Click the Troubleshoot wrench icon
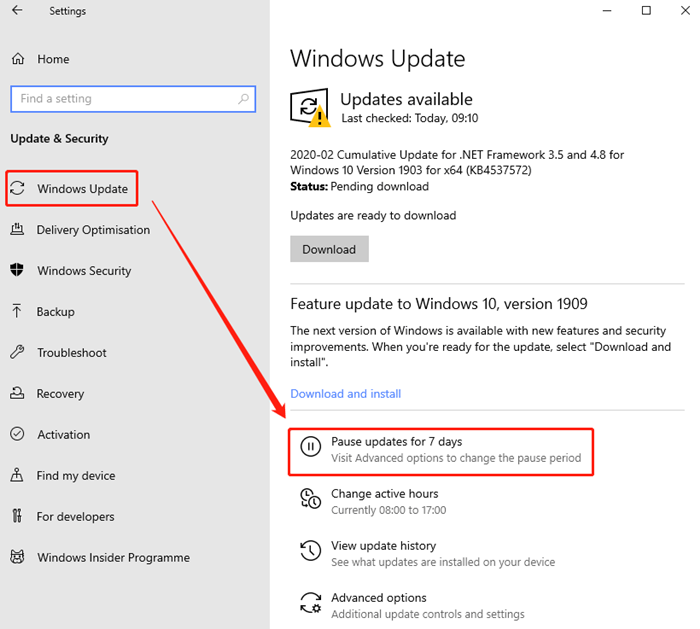Viewport: 700px width, 629px height. [x=17, y=352]
